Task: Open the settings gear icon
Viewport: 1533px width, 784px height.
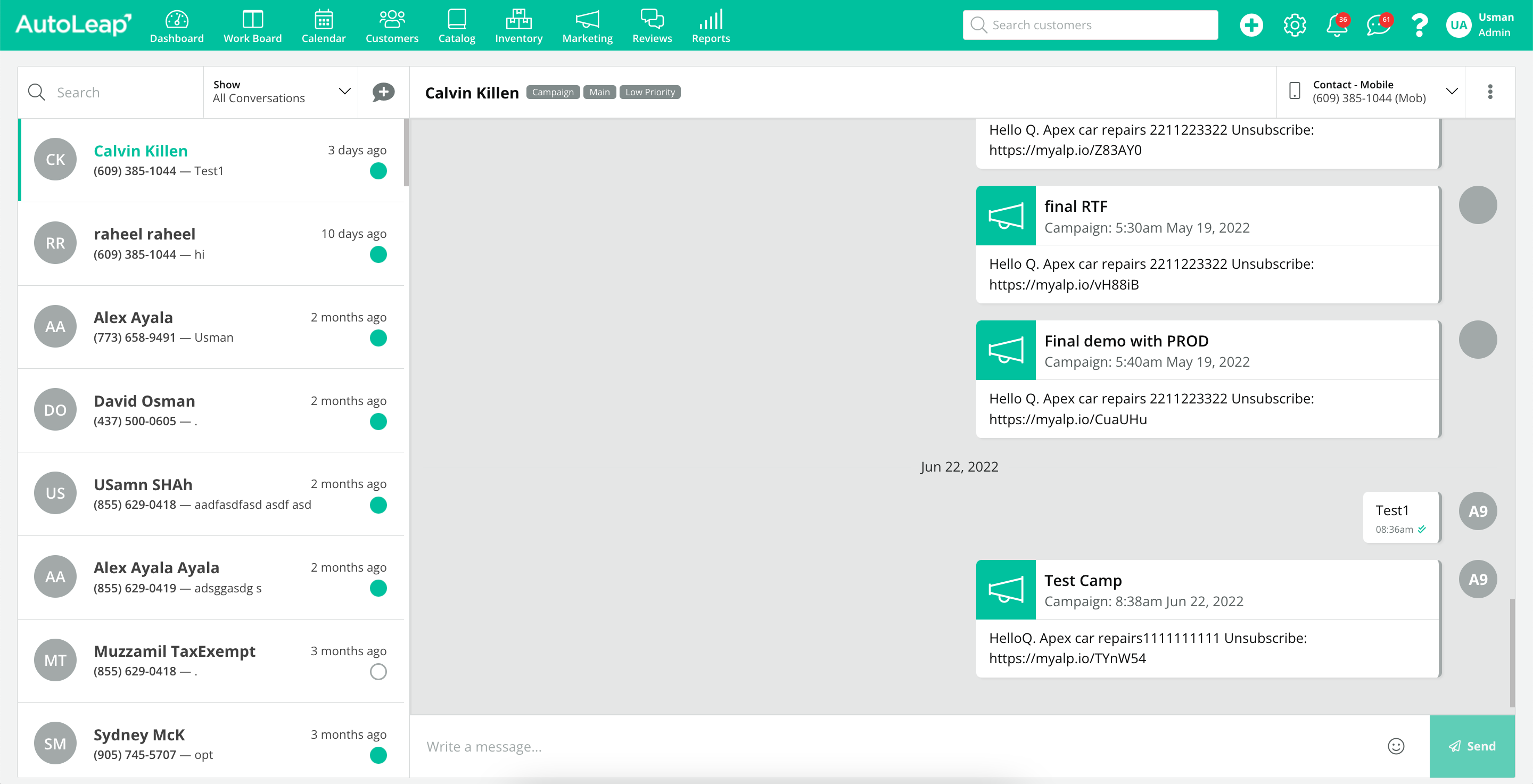Action: 1295,25
